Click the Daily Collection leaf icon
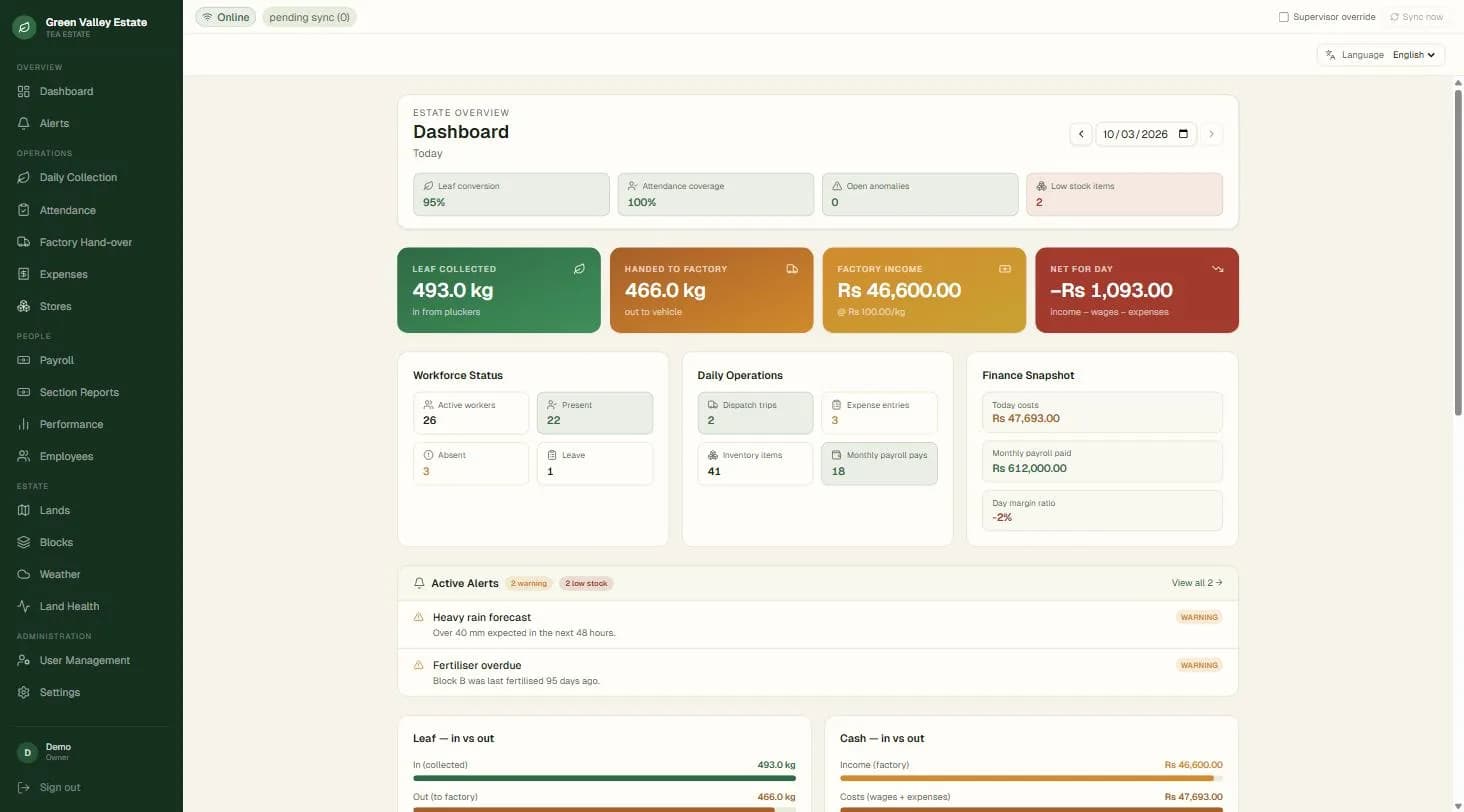Viewport: 1464px width, 812px height. pos(24,177)
